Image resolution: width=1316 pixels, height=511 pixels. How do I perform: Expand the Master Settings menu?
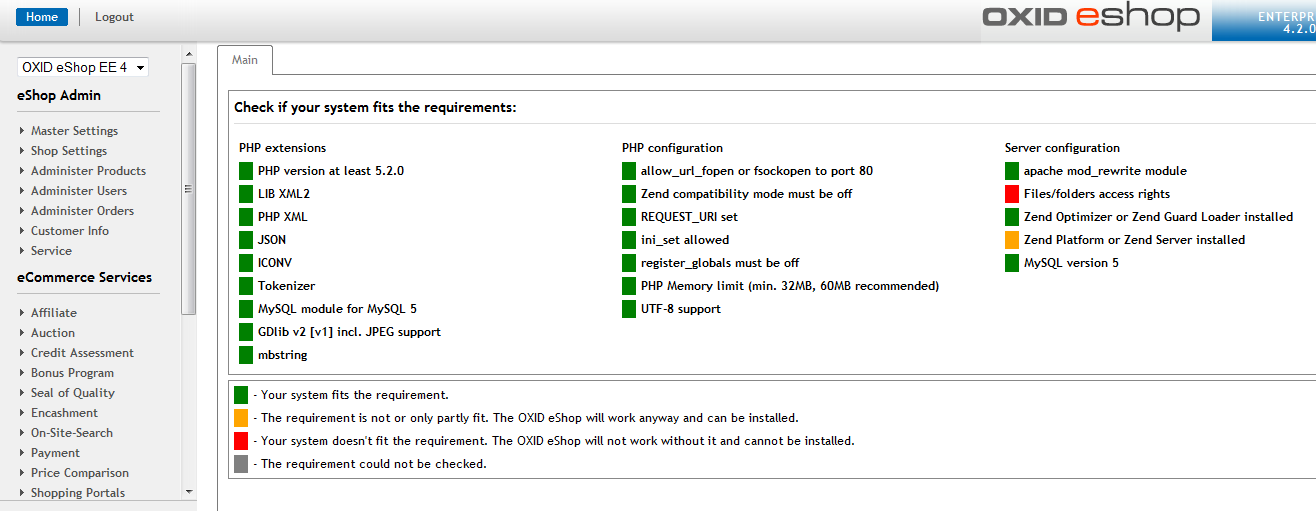pos(74,131)
